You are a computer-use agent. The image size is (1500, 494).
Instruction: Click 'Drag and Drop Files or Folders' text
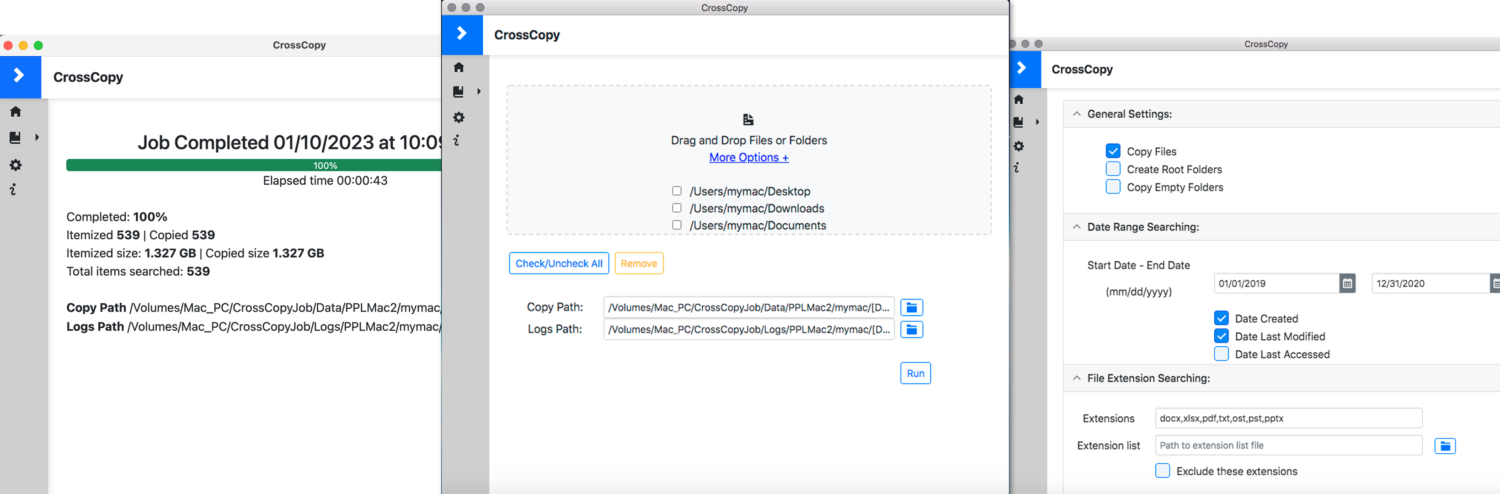749,141
